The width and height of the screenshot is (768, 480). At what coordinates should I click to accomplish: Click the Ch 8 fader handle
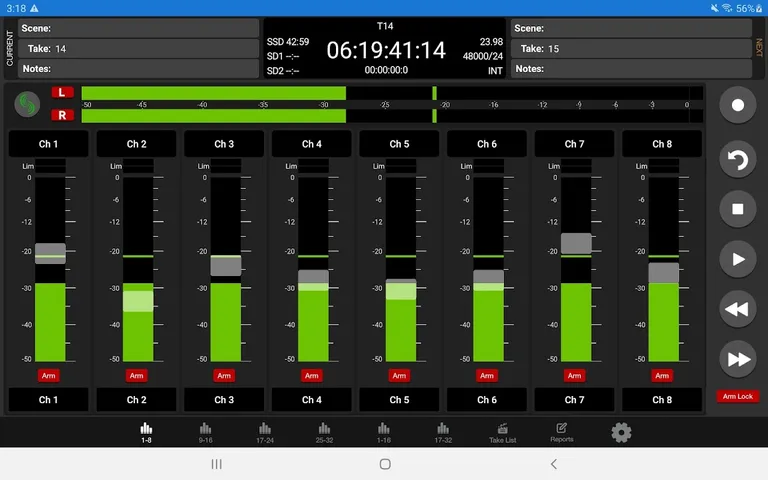[664, 273]
